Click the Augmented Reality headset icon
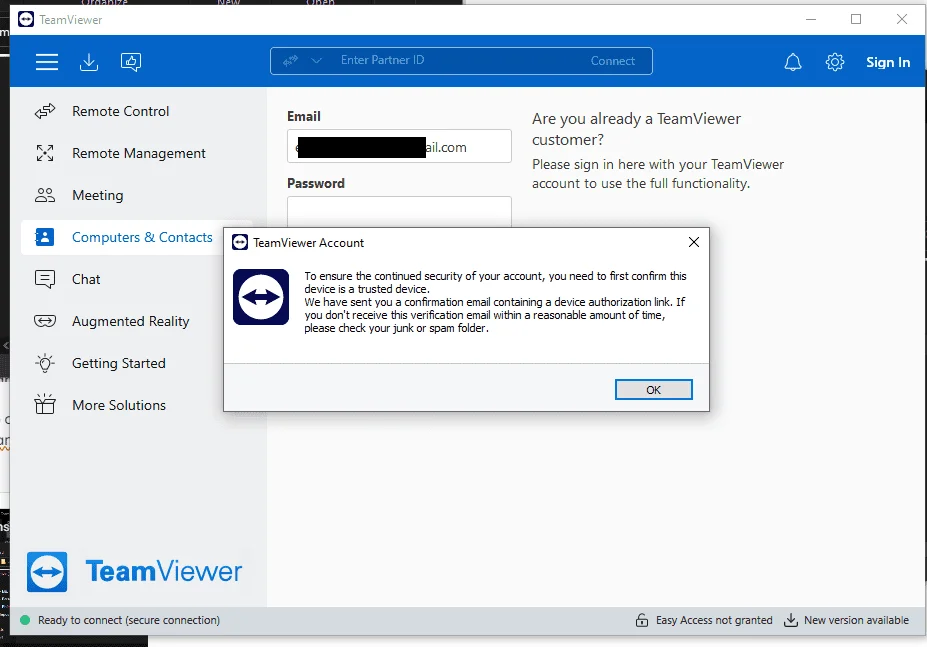Viewport: 927px width, 647px height. point(45,321)
